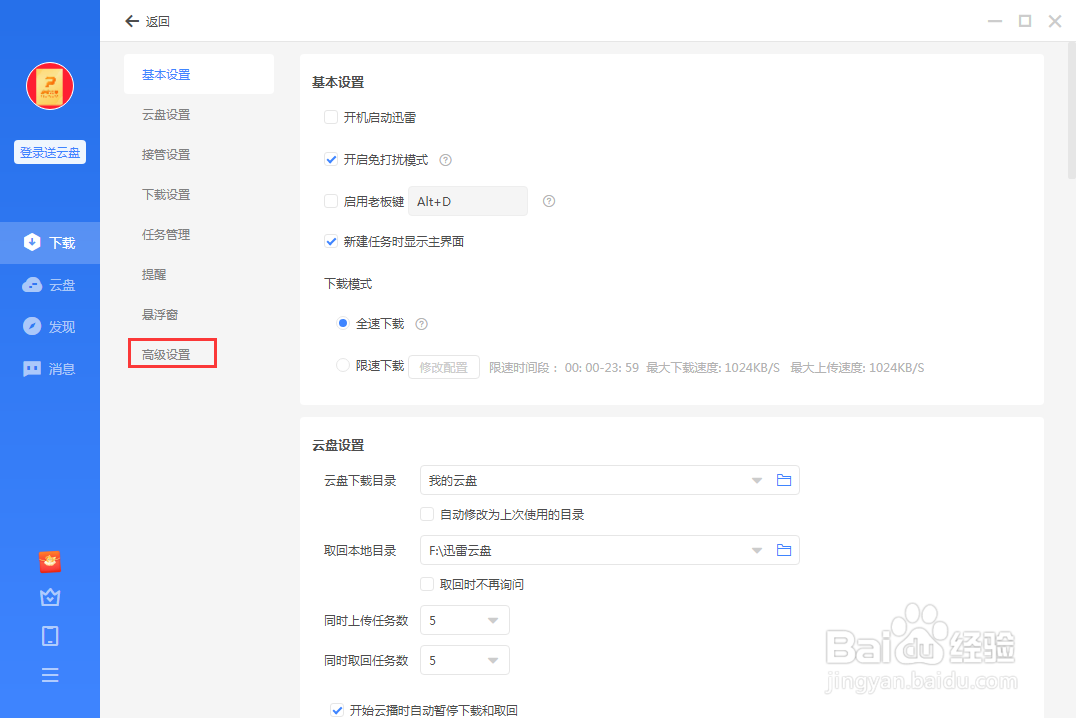
Task: Click the Alt+D hotkey input field
Action: (x=467, y=201)
